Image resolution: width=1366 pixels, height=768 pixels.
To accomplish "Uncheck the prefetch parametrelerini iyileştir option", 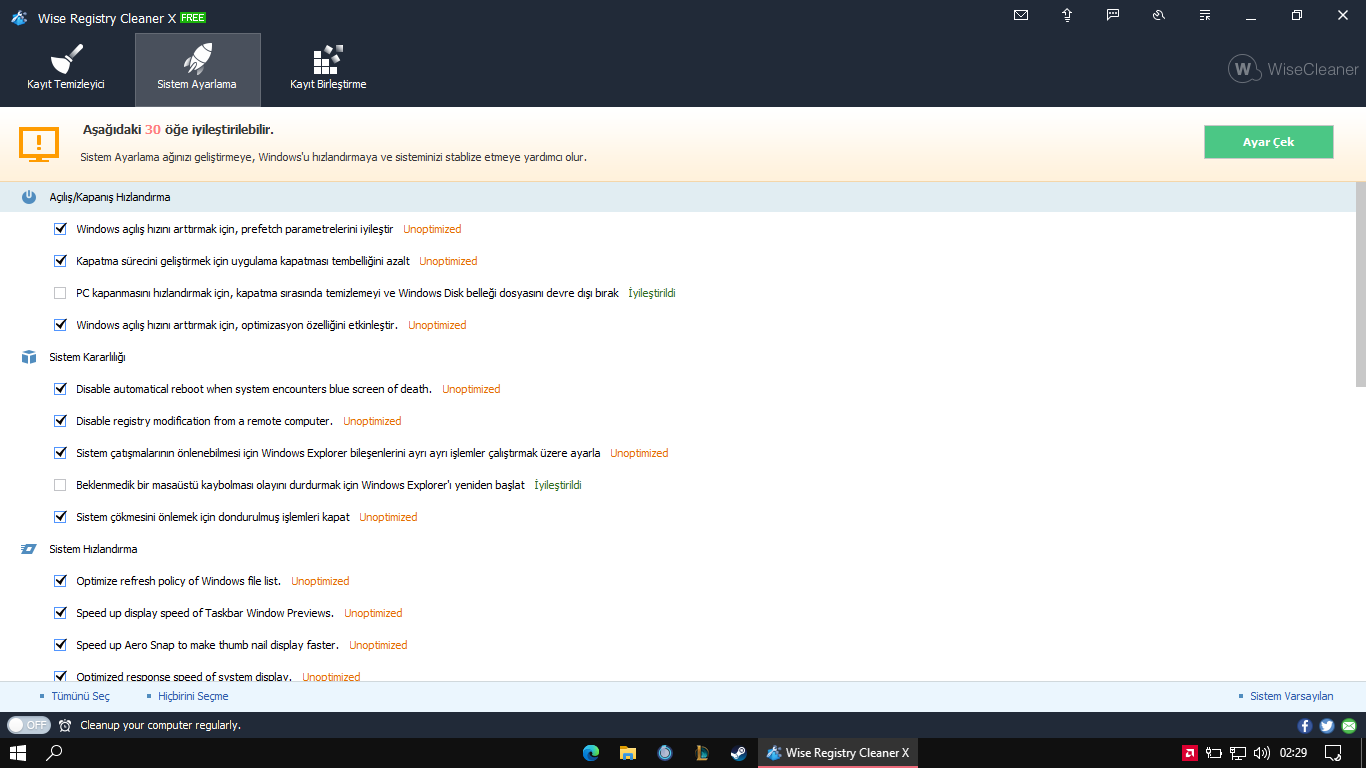I will pyautogui.click(x=60, y=229).
